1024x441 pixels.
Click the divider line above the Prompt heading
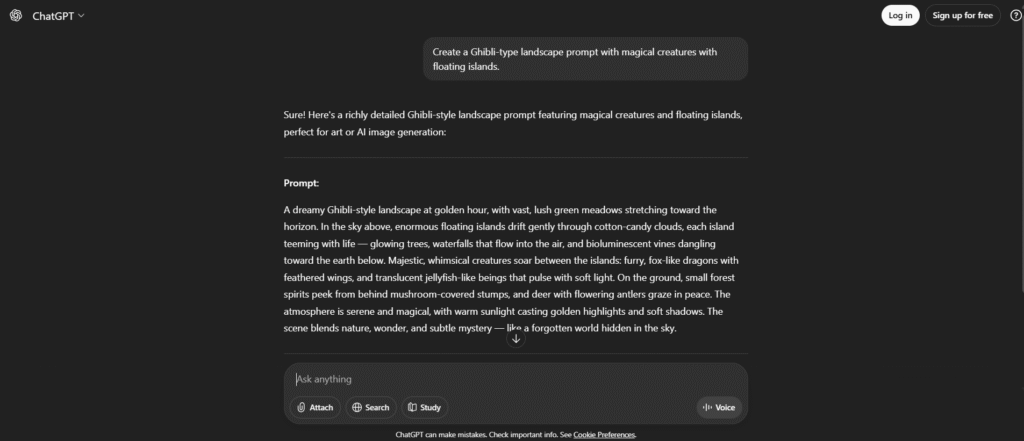pyautogui.click(x=515, y=157)
